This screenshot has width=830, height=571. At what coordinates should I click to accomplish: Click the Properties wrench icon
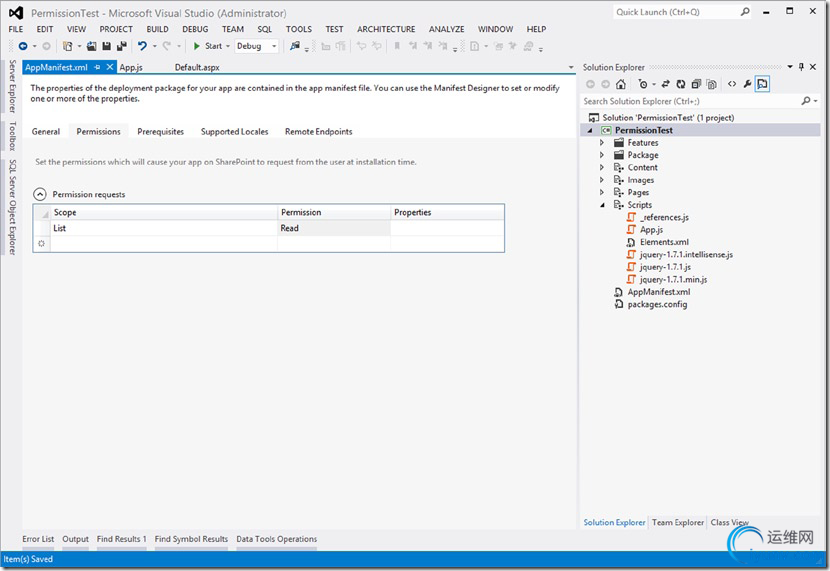(x=747, y=84)
